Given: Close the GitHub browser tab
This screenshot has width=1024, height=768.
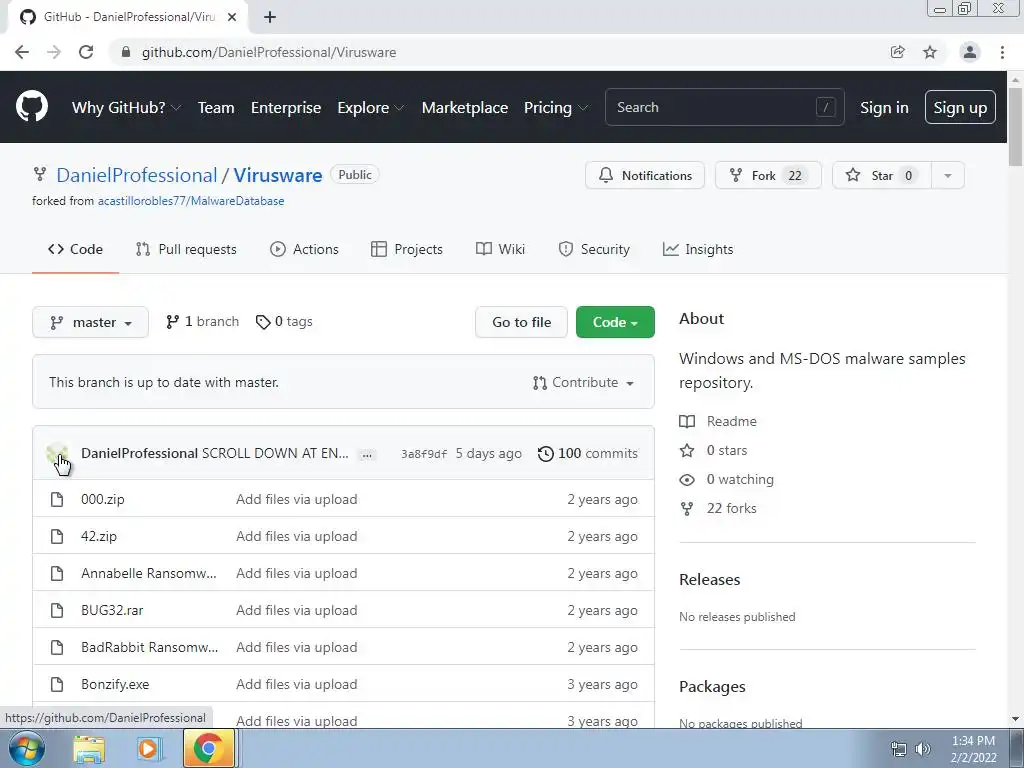Looking at the screenshot, I should point(232,17).
